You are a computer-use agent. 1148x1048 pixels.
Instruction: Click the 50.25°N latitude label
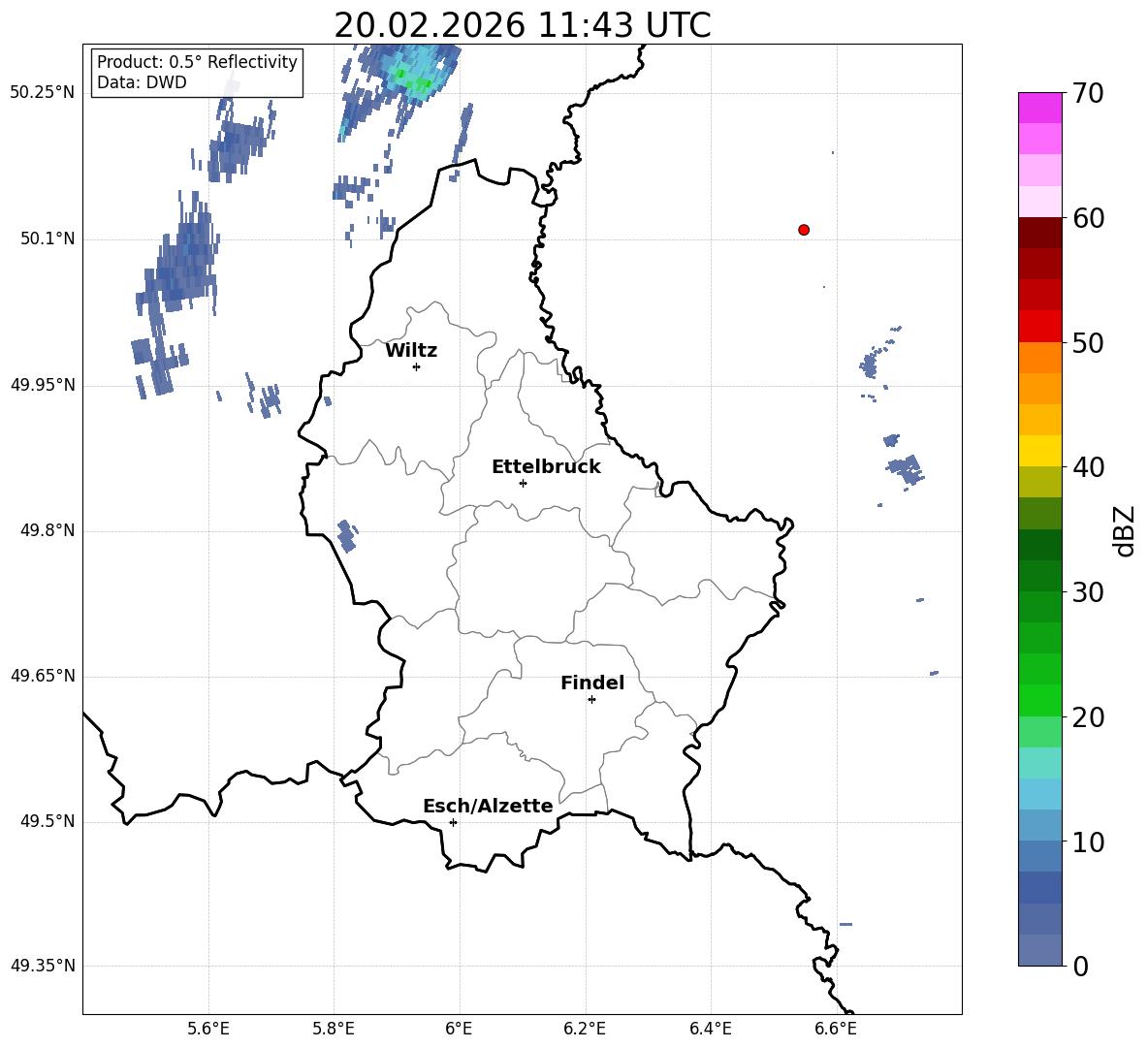42,93
